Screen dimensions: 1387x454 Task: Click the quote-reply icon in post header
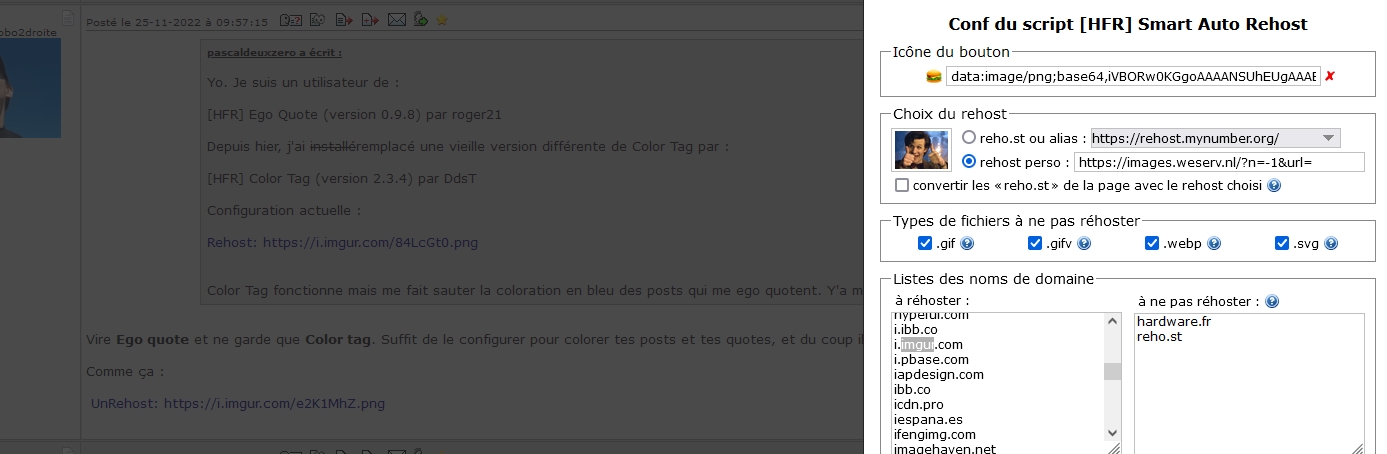tap(291, 19)
